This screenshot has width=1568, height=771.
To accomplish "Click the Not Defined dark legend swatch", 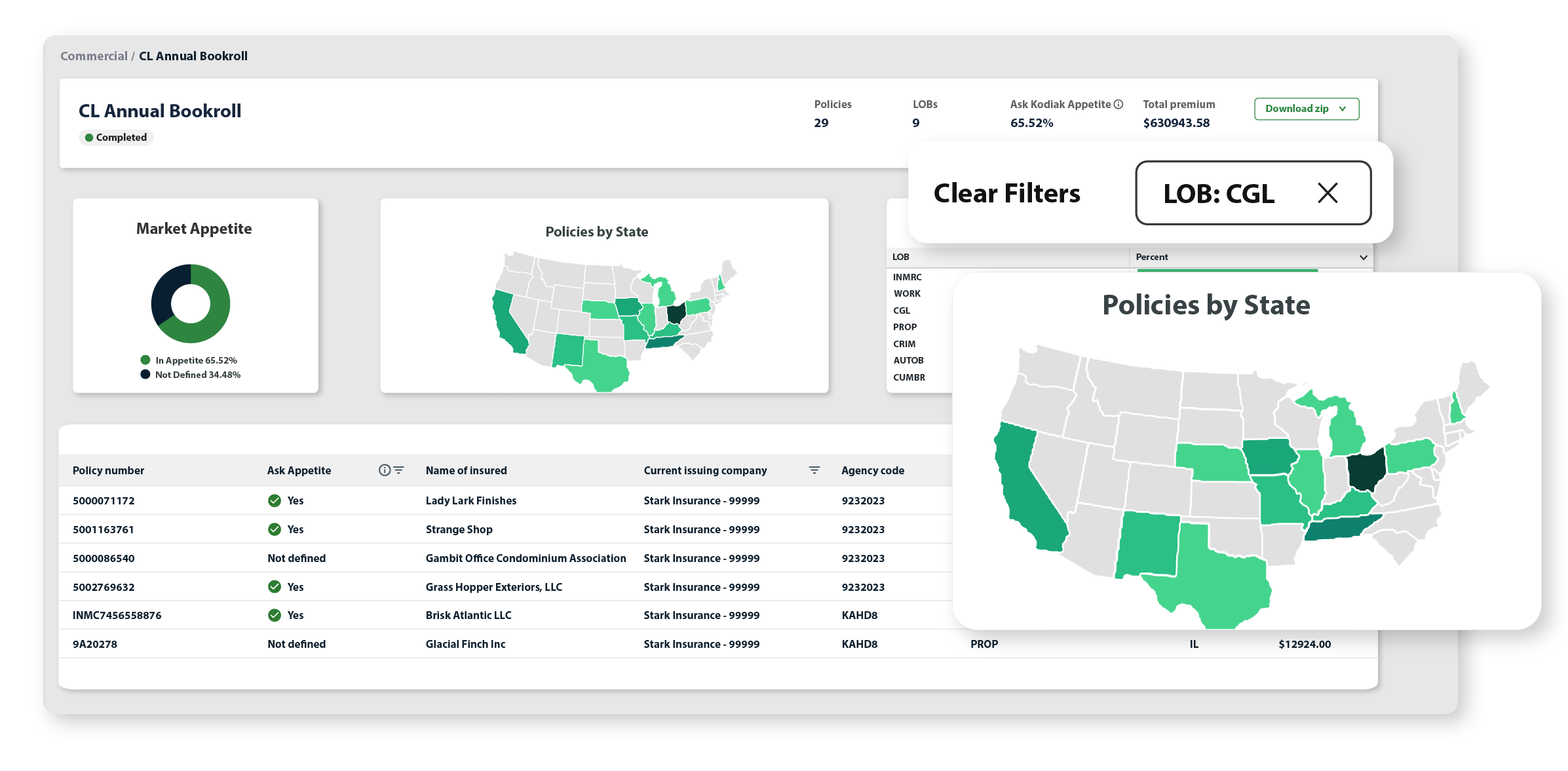I will click(x=145, y=375).
